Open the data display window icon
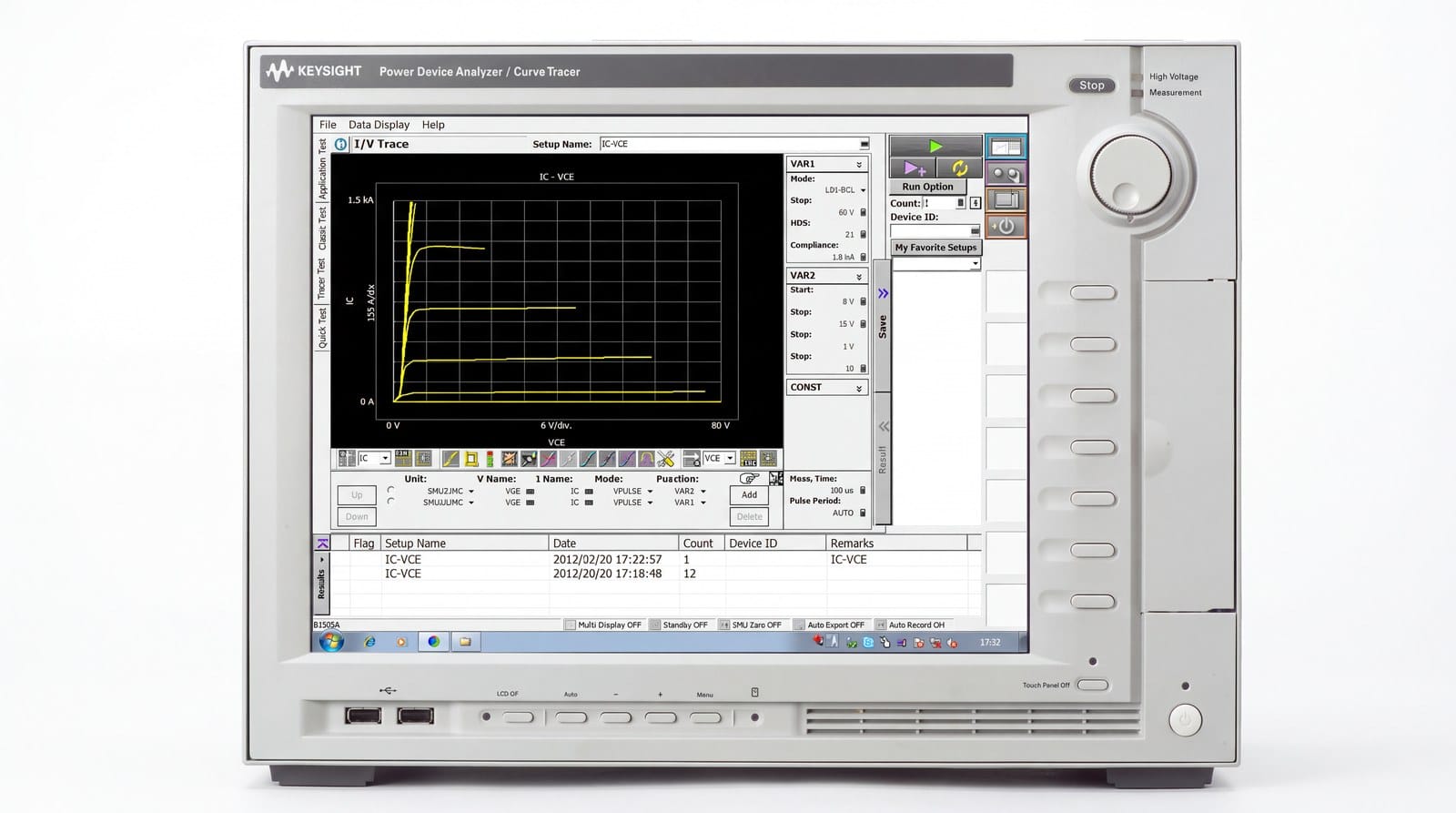The height and width of the screenshot is (813, 1456). point(1006,147)
